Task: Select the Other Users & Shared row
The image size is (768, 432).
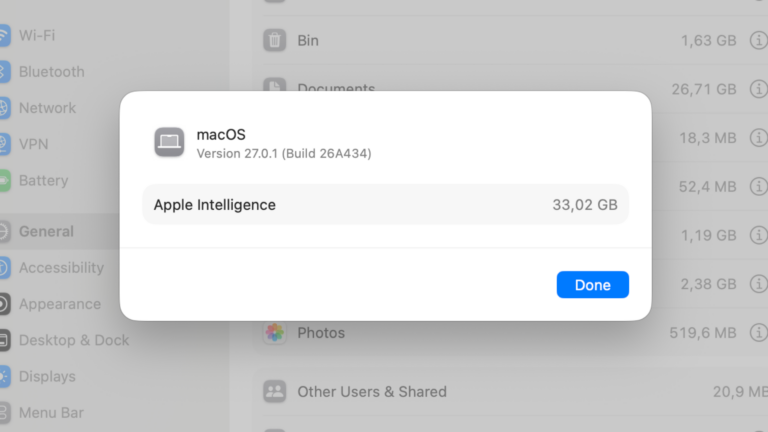Action: (x=510, y=391)
